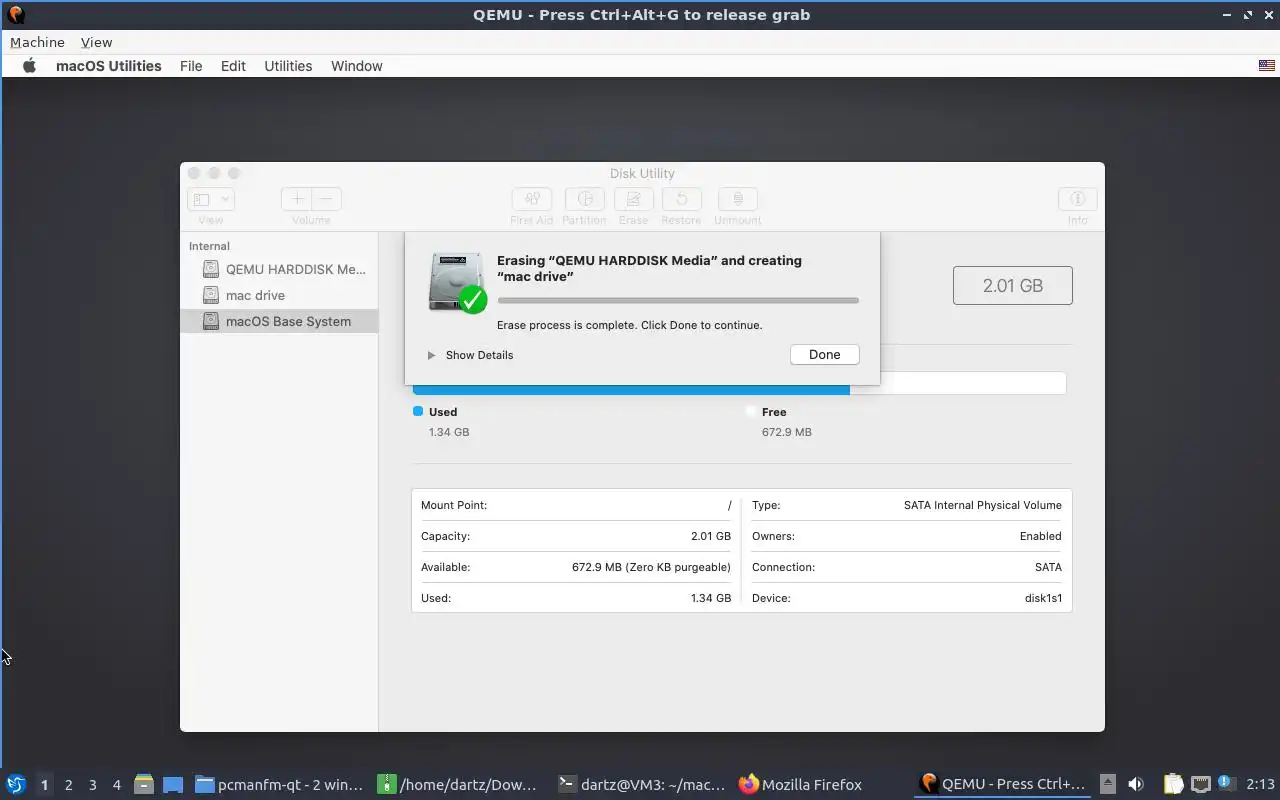1280x800 pixels.
Task: Click the Internal sidebar section header
Action: [209, 246]
